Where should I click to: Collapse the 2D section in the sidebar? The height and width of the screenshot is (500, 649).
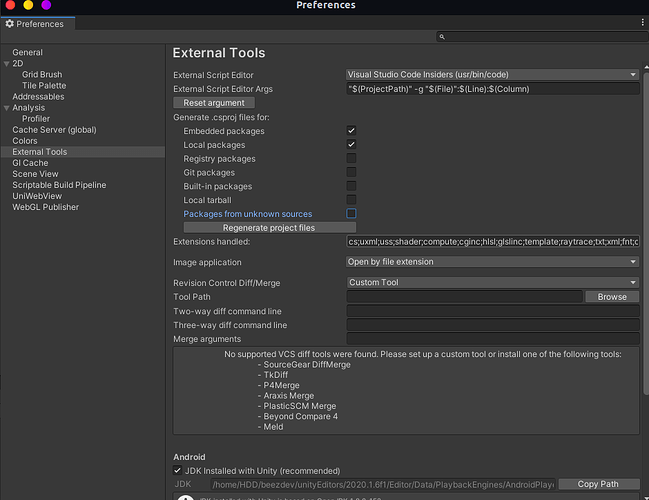click(7, 63)
